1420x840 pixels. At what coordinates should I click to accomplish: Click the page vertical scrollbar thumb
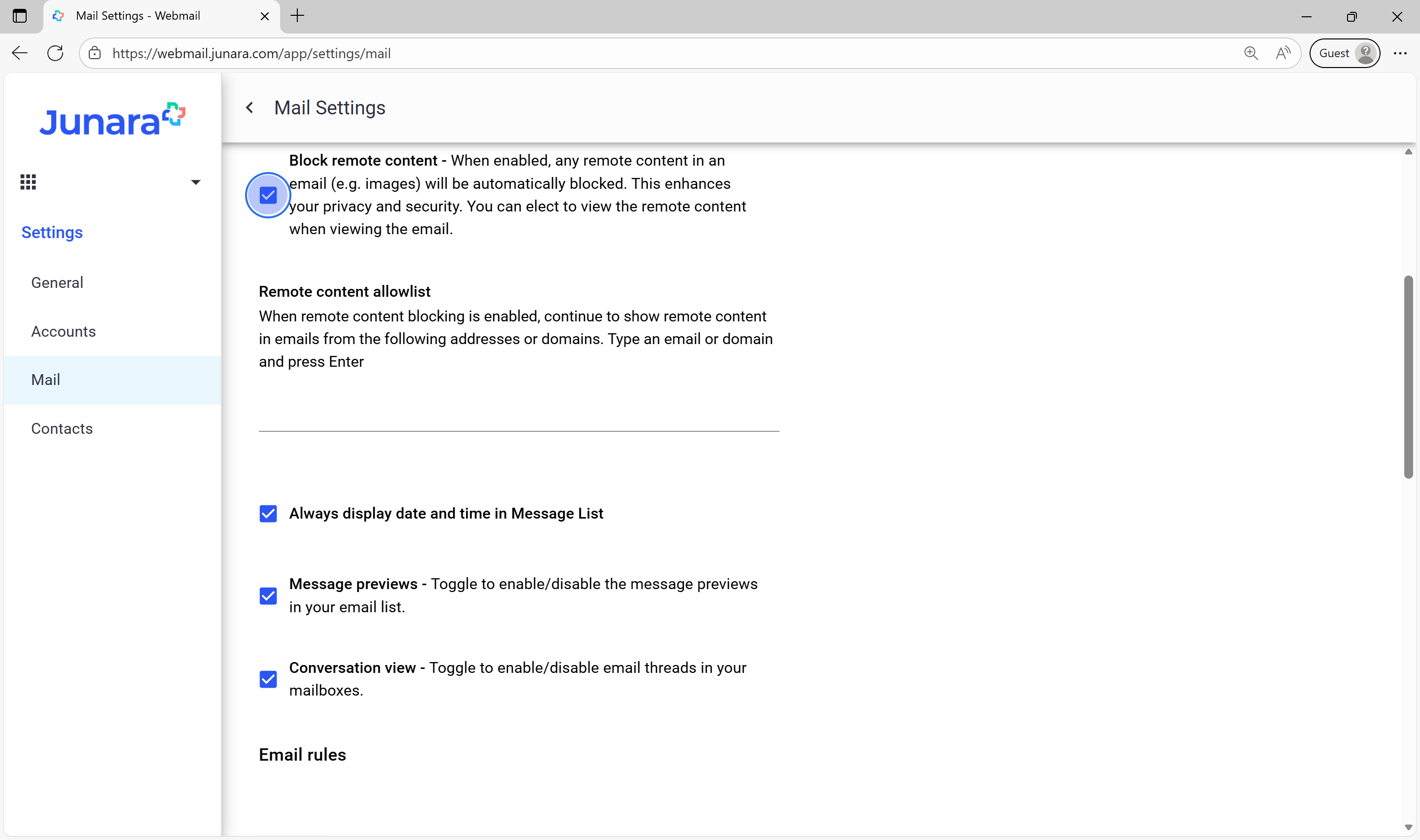point(1408,377)
